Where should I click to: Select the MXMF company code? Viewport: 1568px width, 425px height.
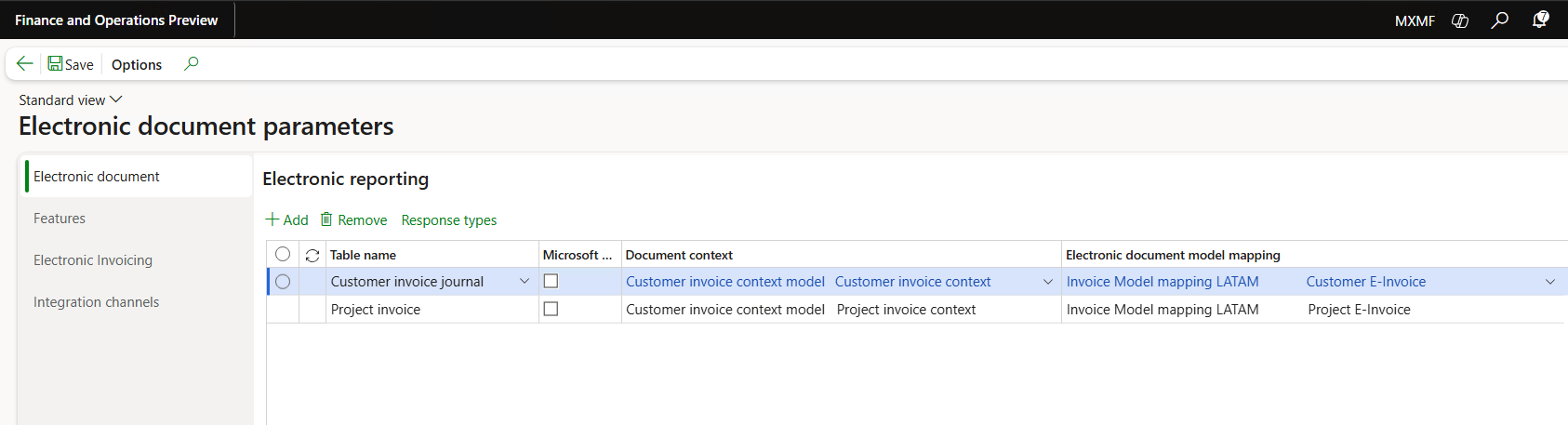(1415, 20)
